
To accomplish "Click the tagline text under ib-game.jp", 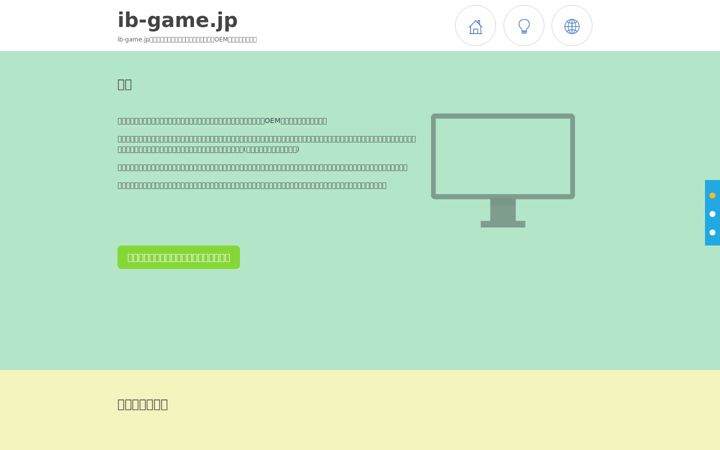I will [187, 39].
